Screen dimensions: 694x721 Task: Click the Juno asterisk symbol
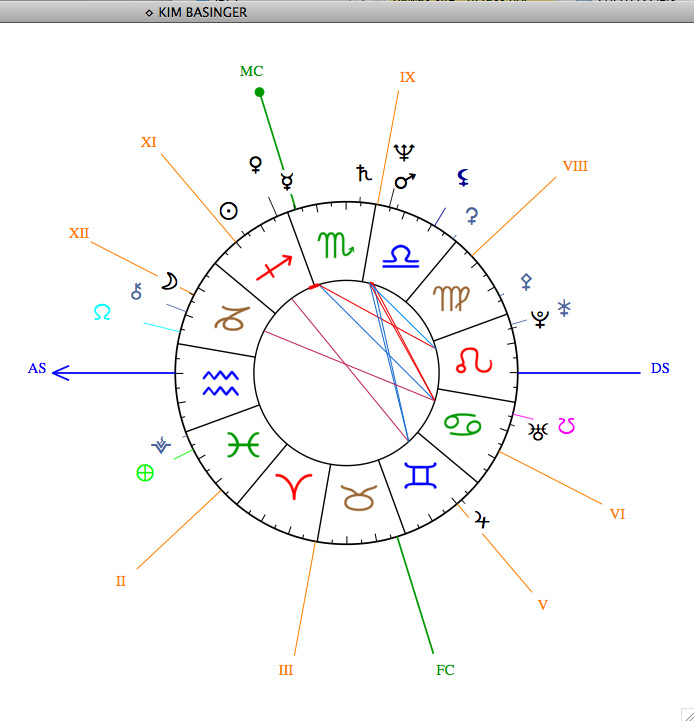coord(564,308)
